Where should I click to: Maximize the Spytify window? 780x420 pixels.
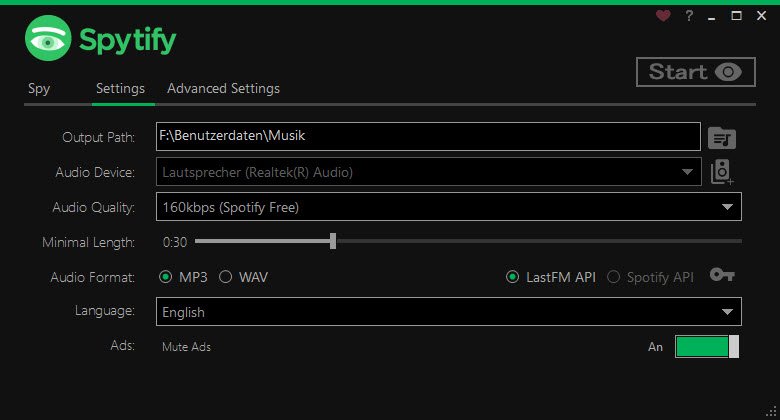[737, 16]
